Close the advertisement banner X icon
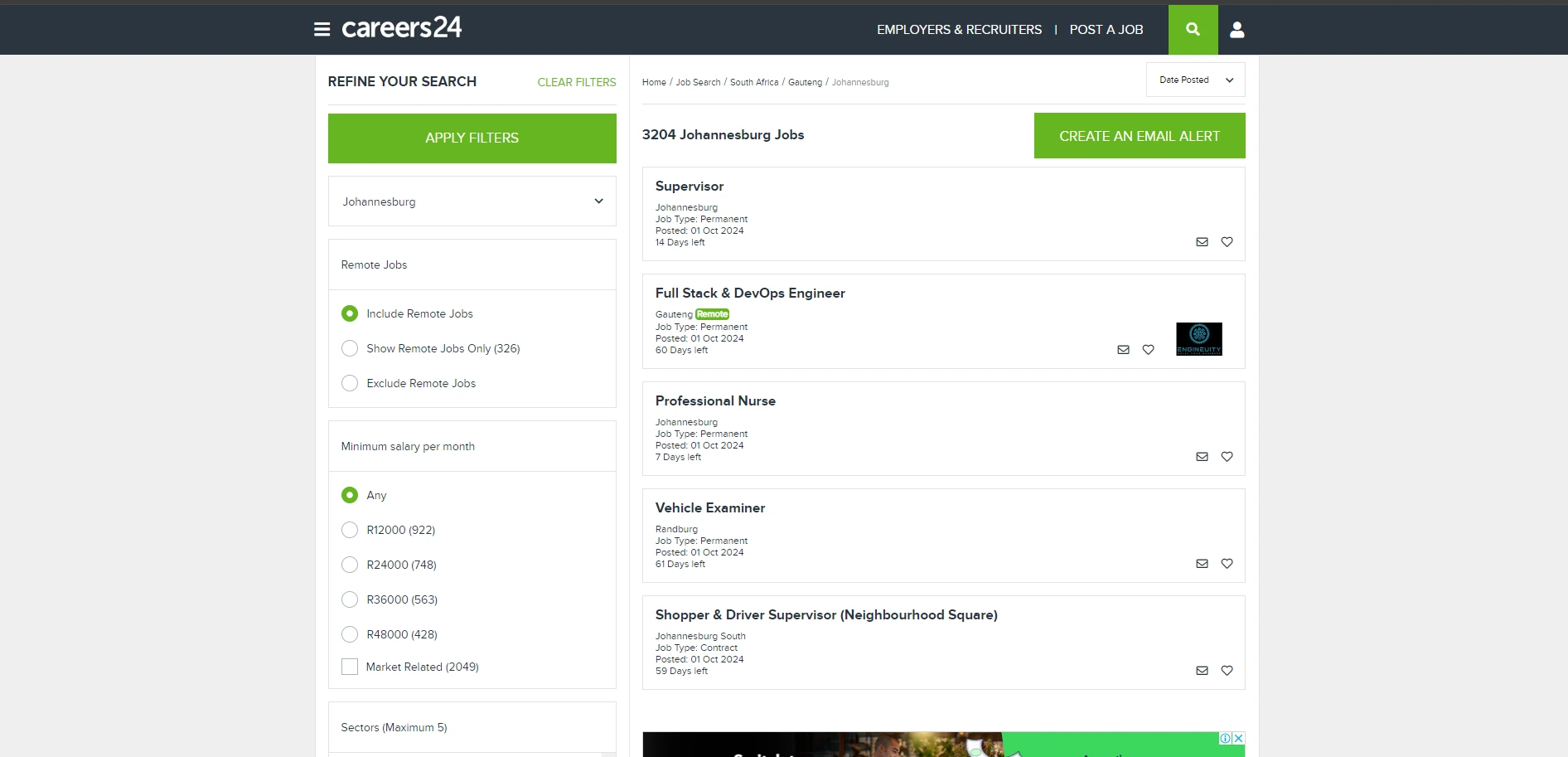Image resolution: width=1568 pixels, height=757 pixels. (1238, 738)
